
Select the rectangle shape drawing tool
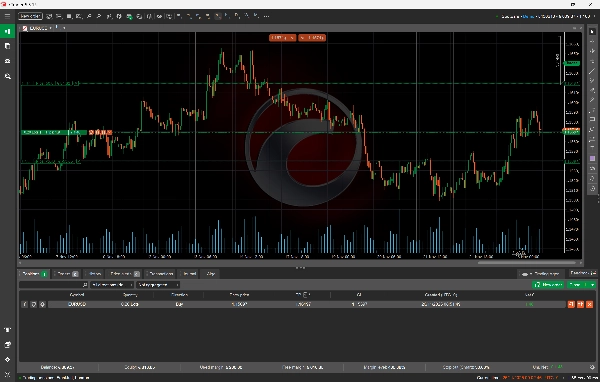click(592, 119)
